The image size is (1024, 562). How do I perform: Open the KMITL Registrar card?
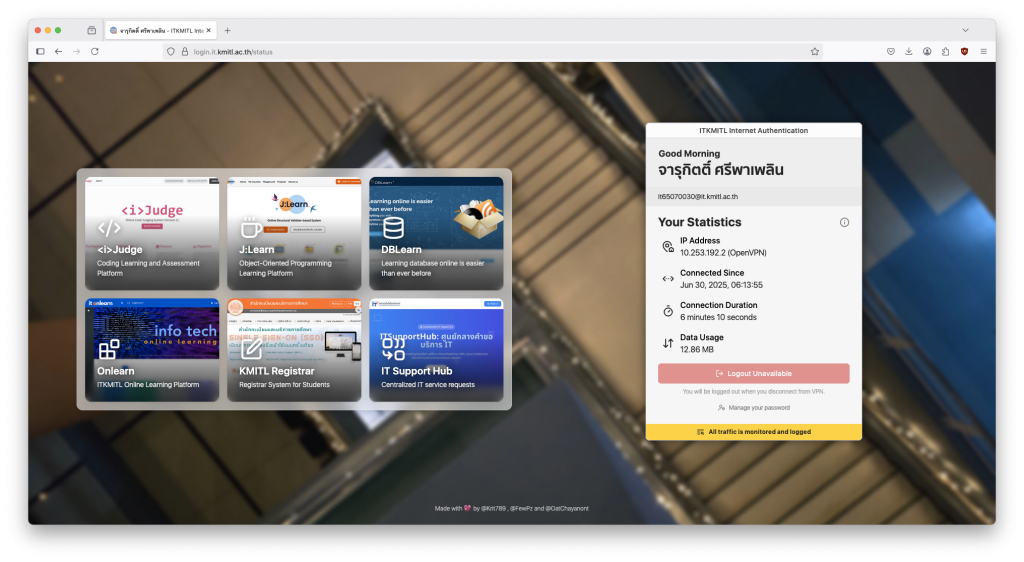[294, 350]
